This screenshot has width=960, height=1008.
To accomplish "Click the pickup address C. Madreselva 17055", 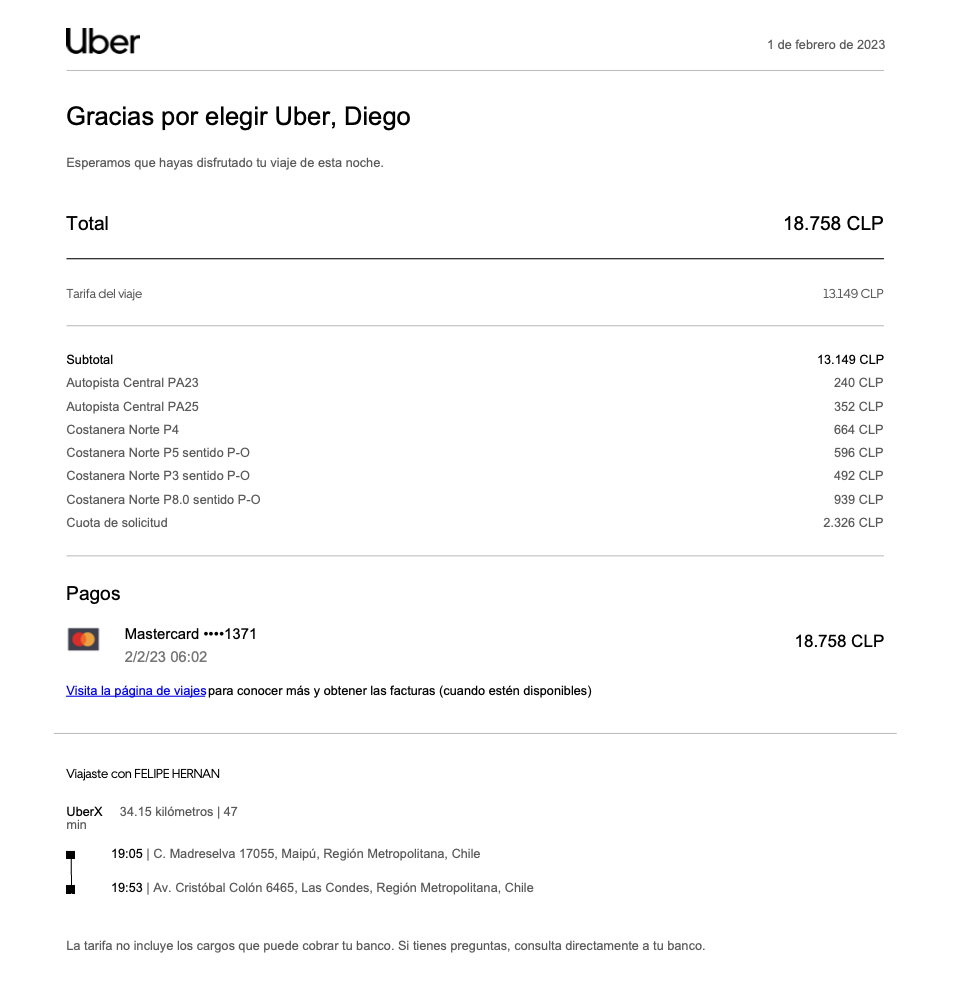I will [x=316, y=854].
